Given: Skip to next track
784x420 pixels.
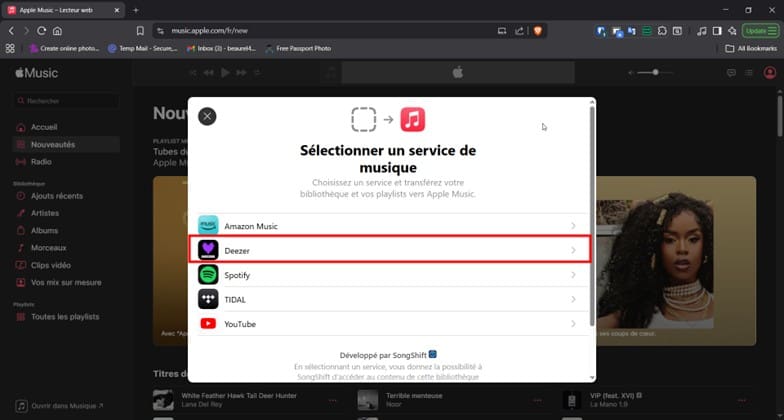Looking at the screenshot, I should pos(242,73).
